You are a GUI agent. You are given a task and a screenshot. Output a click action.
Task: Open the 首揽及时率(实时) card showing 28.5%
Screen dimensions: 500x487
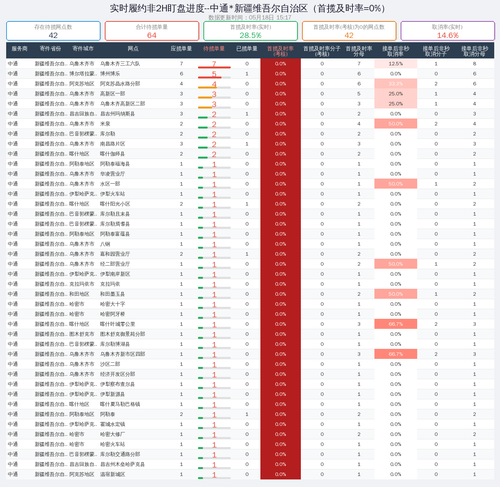click(x=250, y=31)
